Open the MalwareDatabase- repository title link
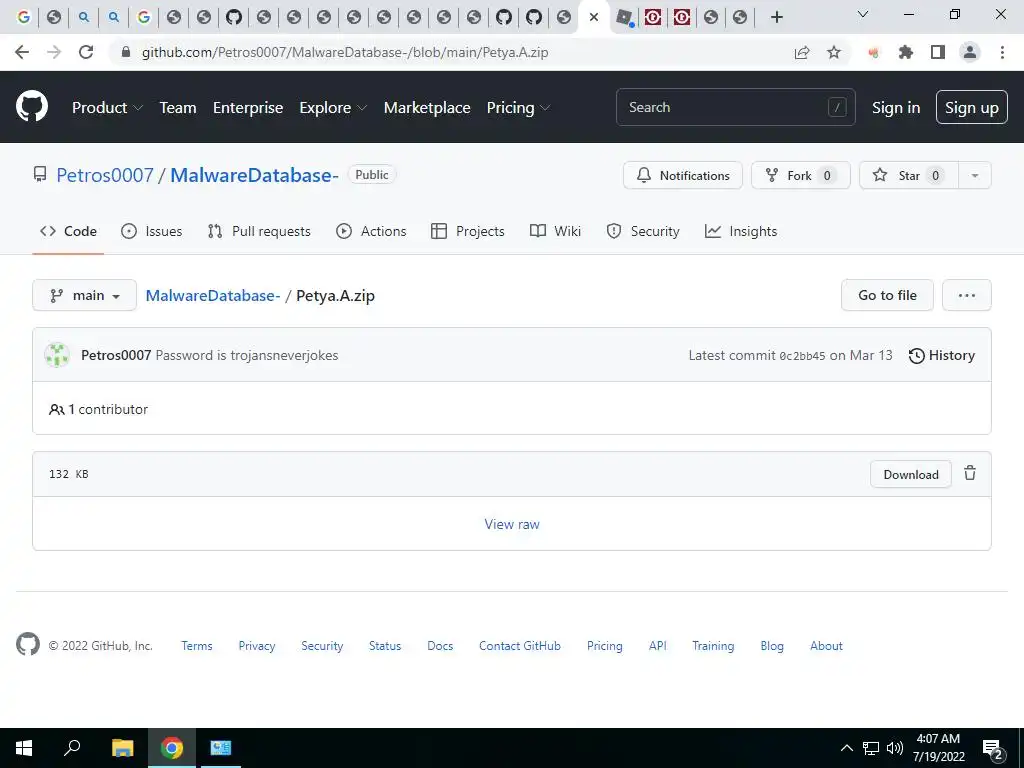Viewport: 1024px width, 768px height. pos(254,175)
